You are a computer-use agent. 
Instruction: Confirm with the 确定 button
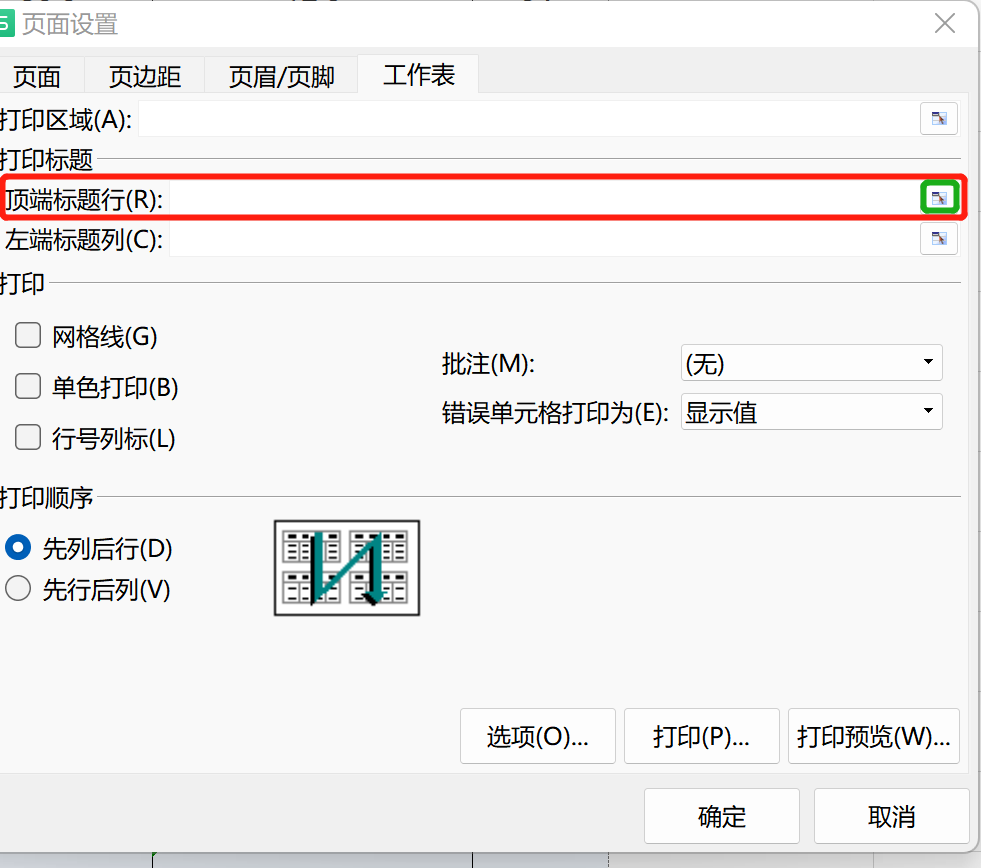pos(722,816)
